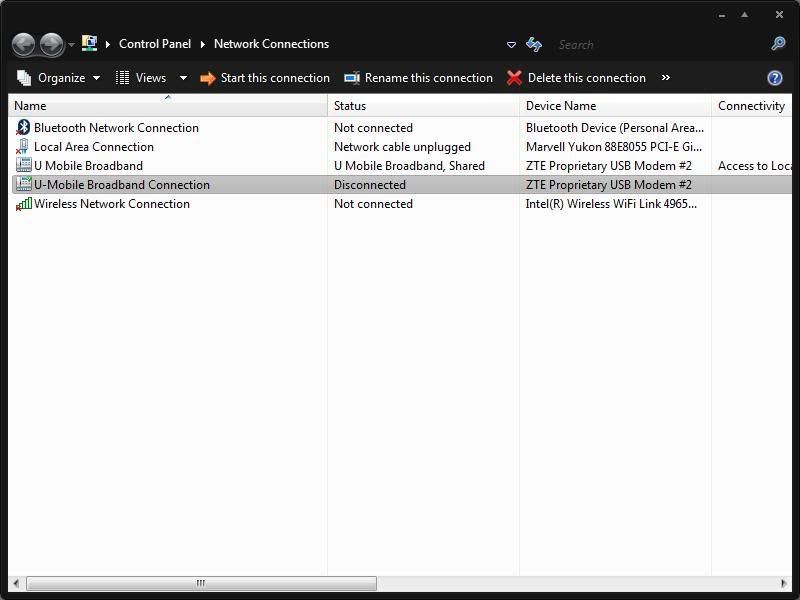
Task: Click the Forward navigation arrow
Action: pos(51,44)
